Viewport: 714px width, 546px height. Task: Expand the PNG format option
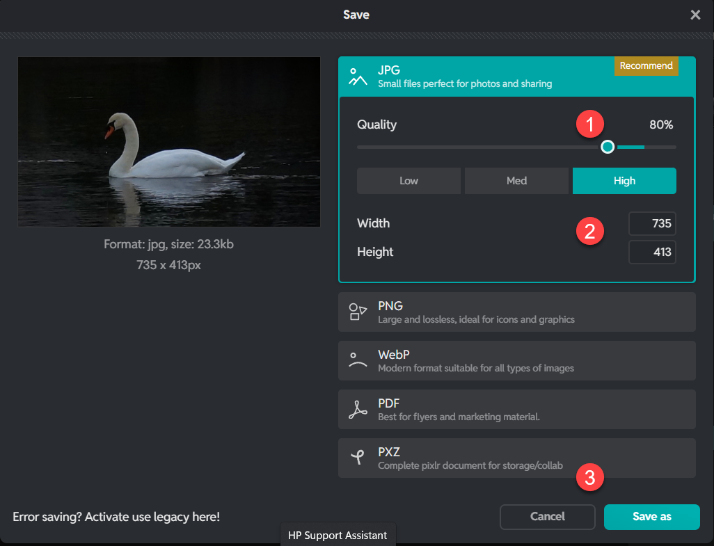(516, 312)
